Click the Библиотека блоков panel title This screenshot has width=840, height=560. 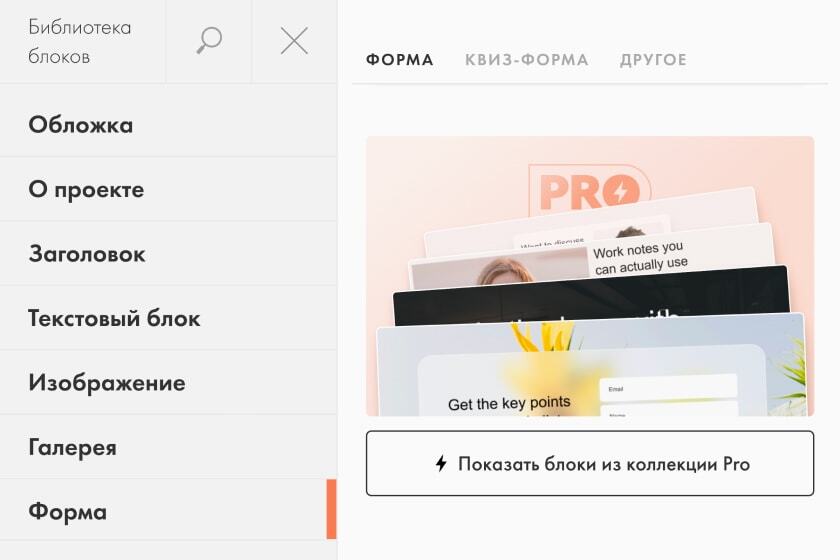80,42
